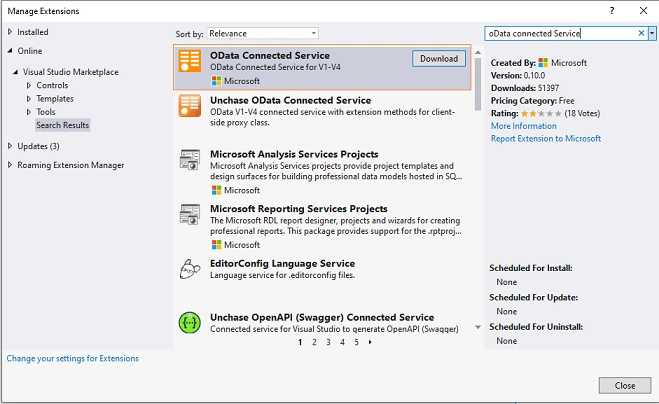Open Change your settings for Extensions link
Screen dimensions: 659x404
click(x=72, y=359)
